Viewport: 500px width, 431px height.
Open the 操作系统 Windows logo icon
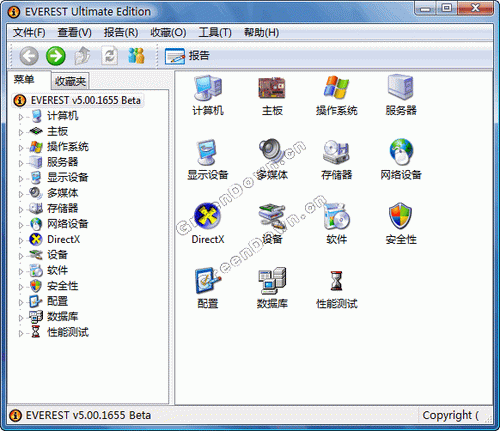(x=336, y=87)
